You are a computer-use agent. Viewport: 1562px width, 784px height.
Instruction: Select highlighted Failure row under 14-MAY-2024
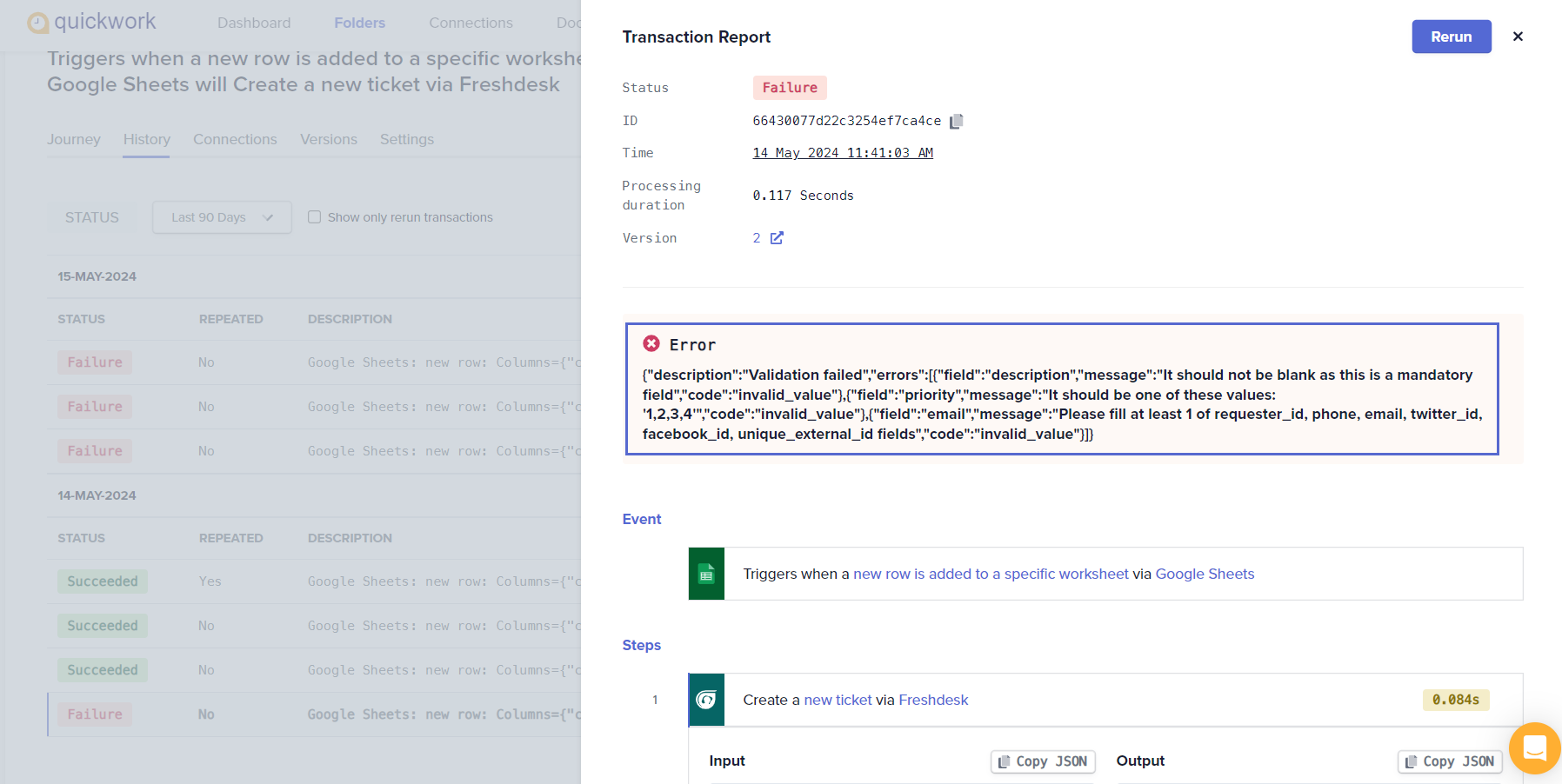[314, 714]
